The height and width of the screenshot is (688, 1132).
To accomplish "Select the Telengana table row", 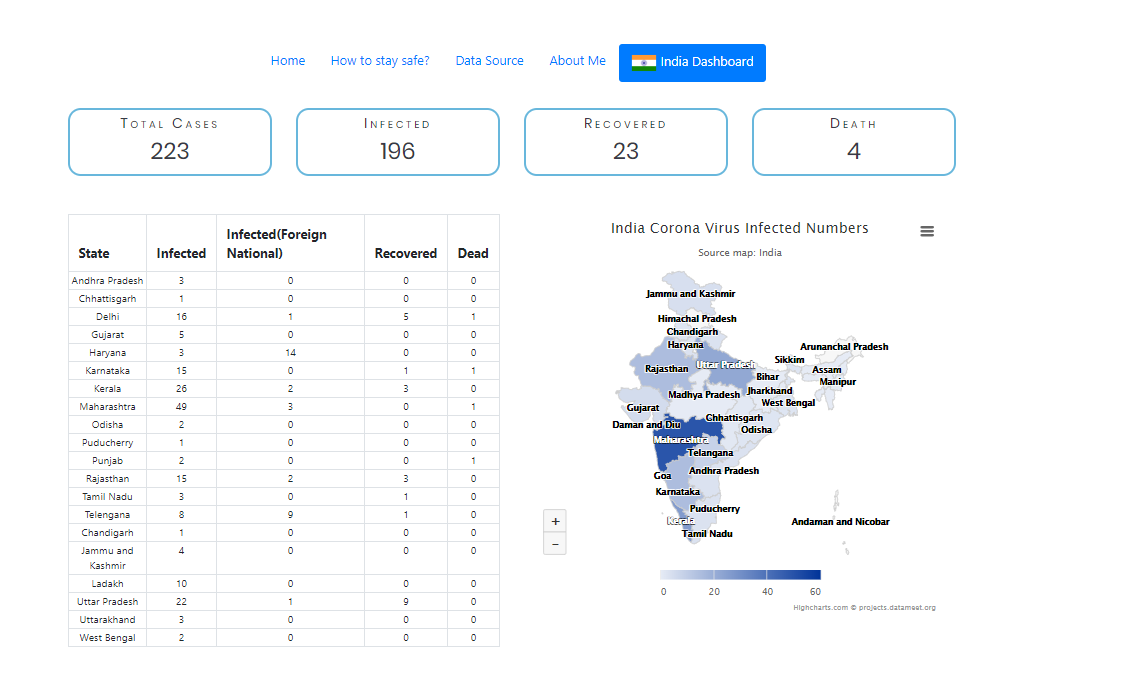I will coord(284,515).
